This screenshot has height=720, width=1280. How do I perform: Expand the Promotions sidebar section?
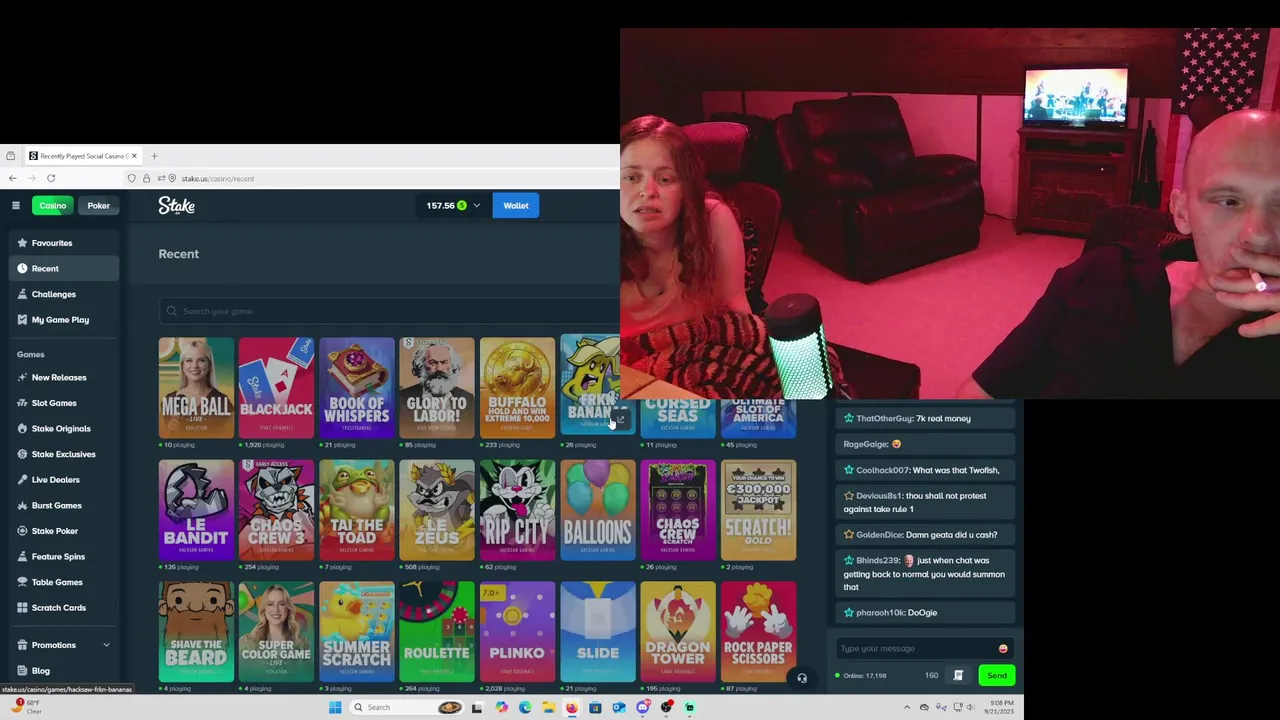coord(106,645)
